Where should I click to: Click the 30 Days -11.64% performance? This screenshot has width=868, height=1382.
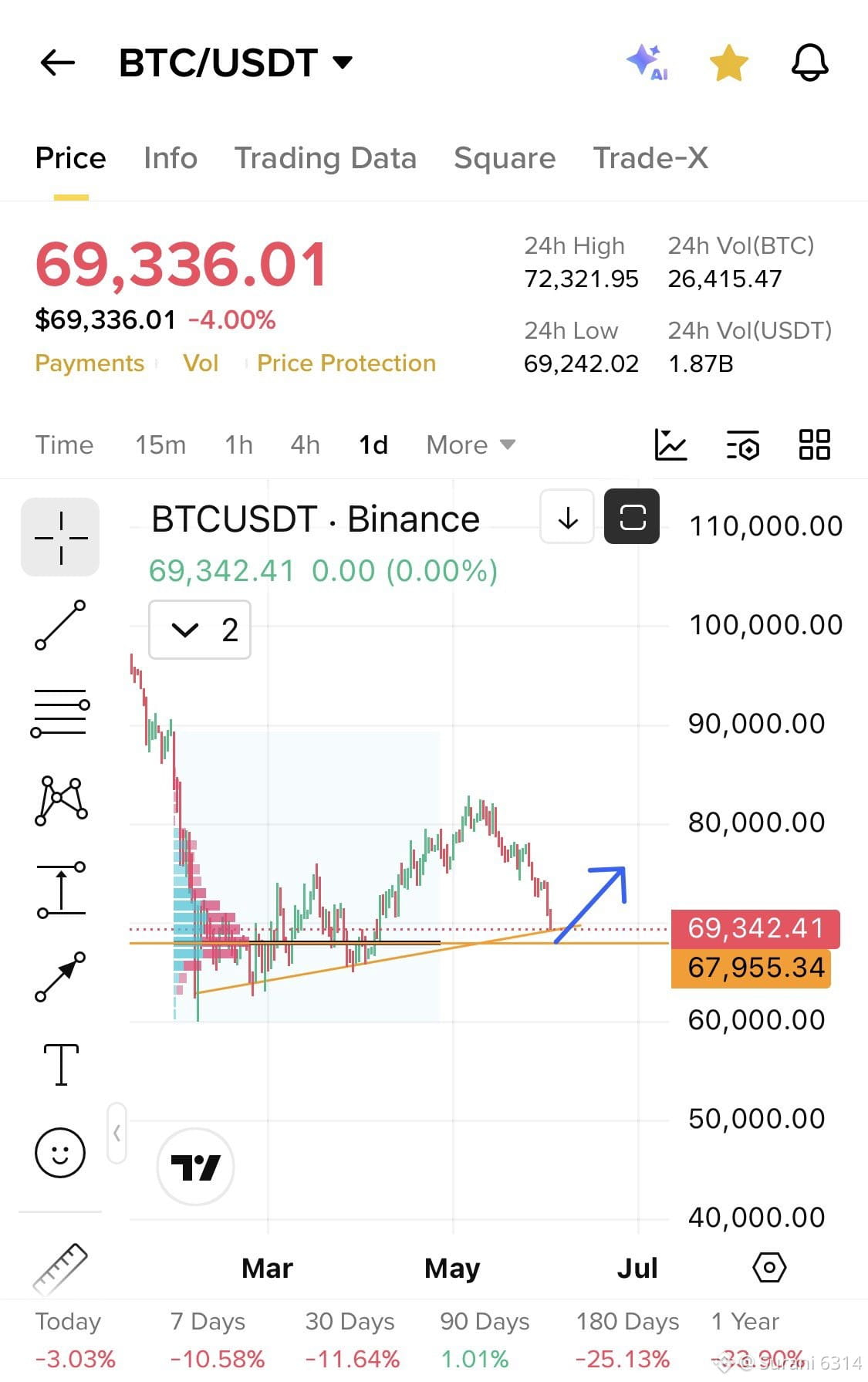point(352,1340)
